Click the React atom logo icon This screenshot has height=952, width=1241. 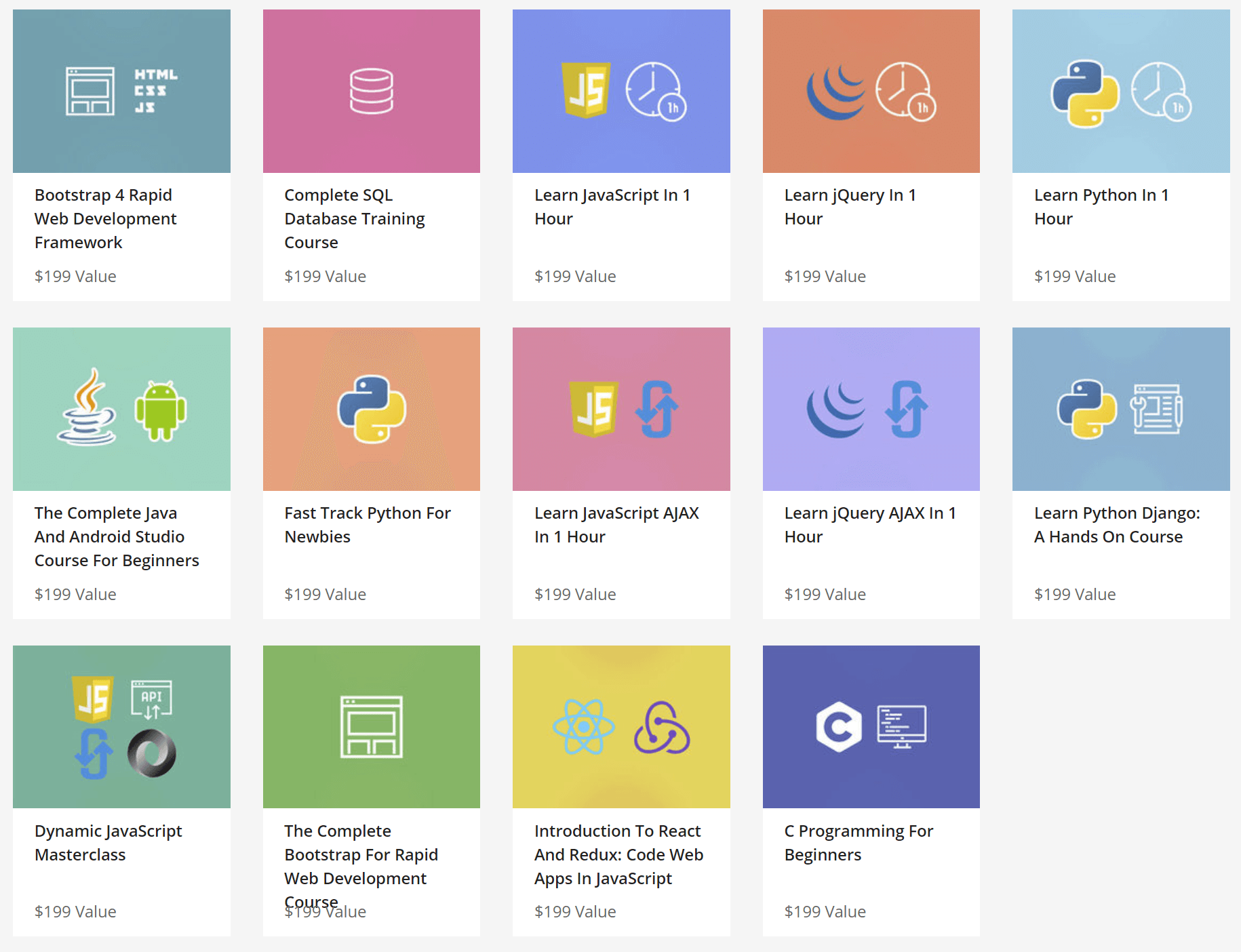(583, 727)
